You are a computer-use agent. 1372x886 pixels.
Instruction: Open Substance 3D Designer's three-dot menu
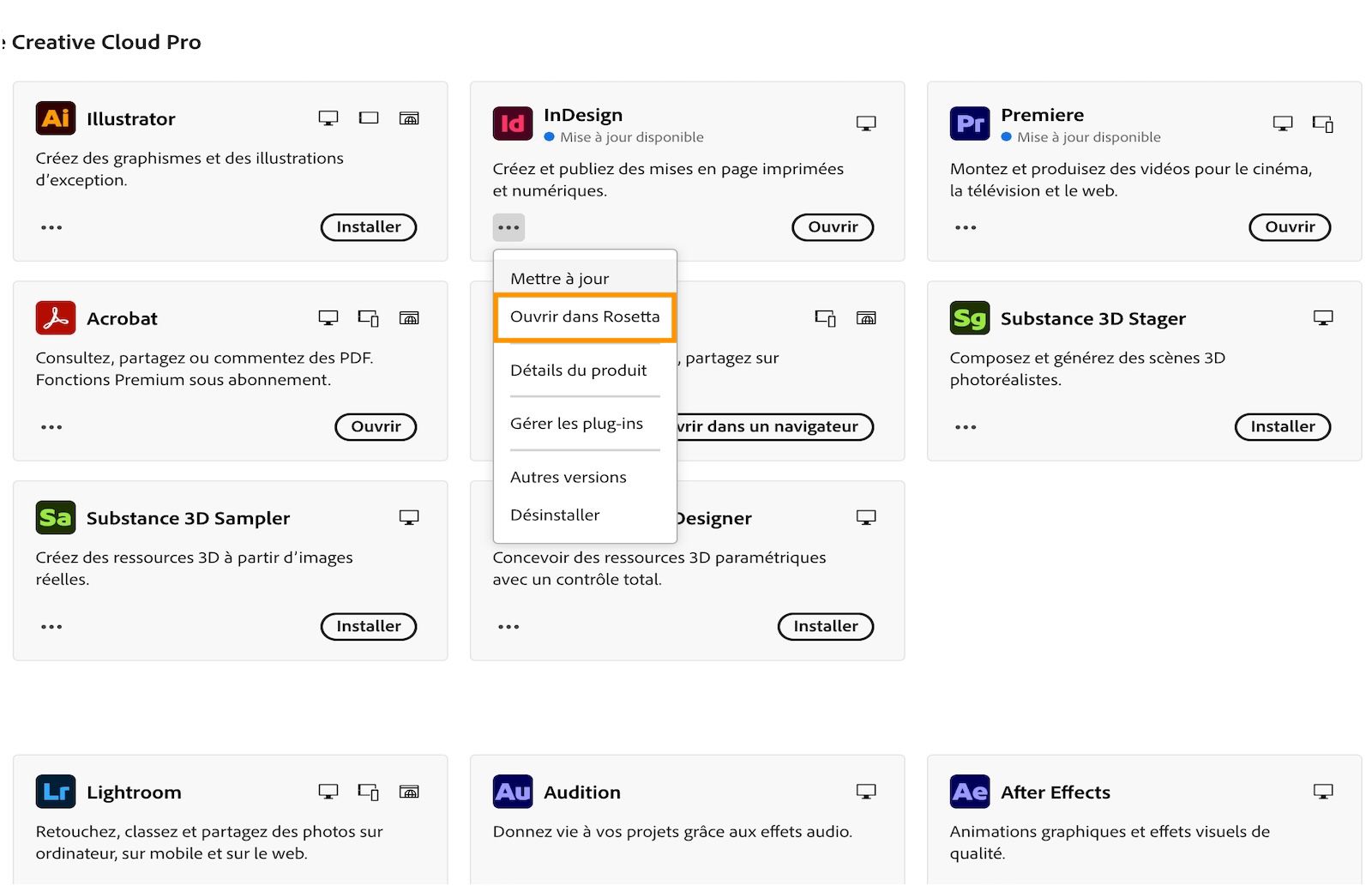point(508,627)
